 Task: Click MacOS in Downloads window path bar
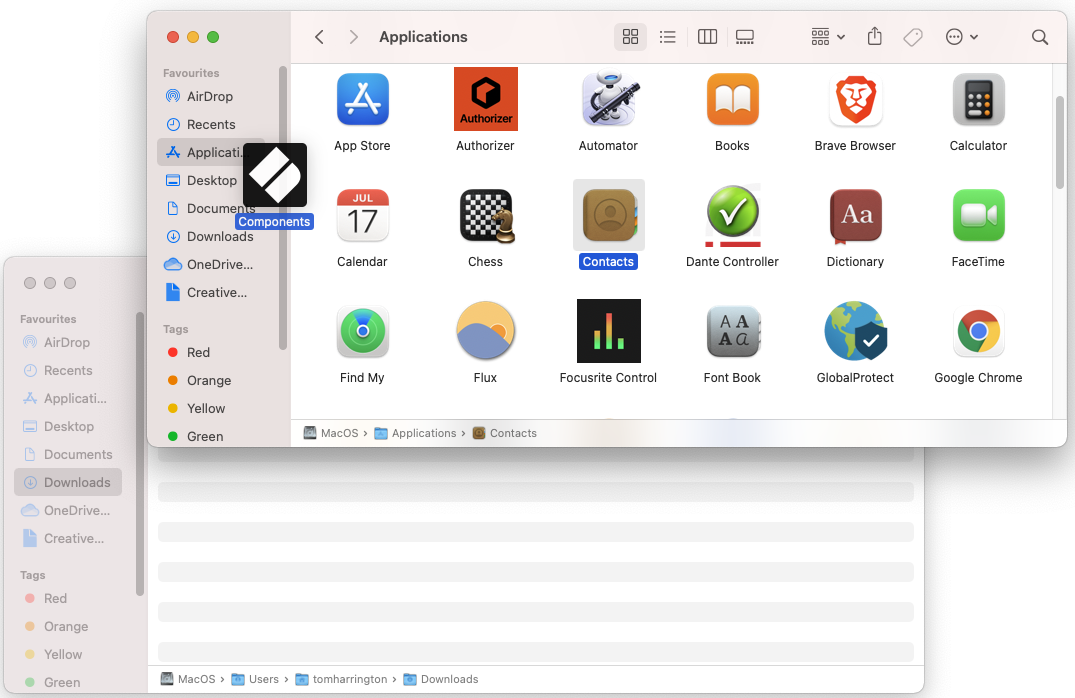pyautogui.click(x=188, y=679)
